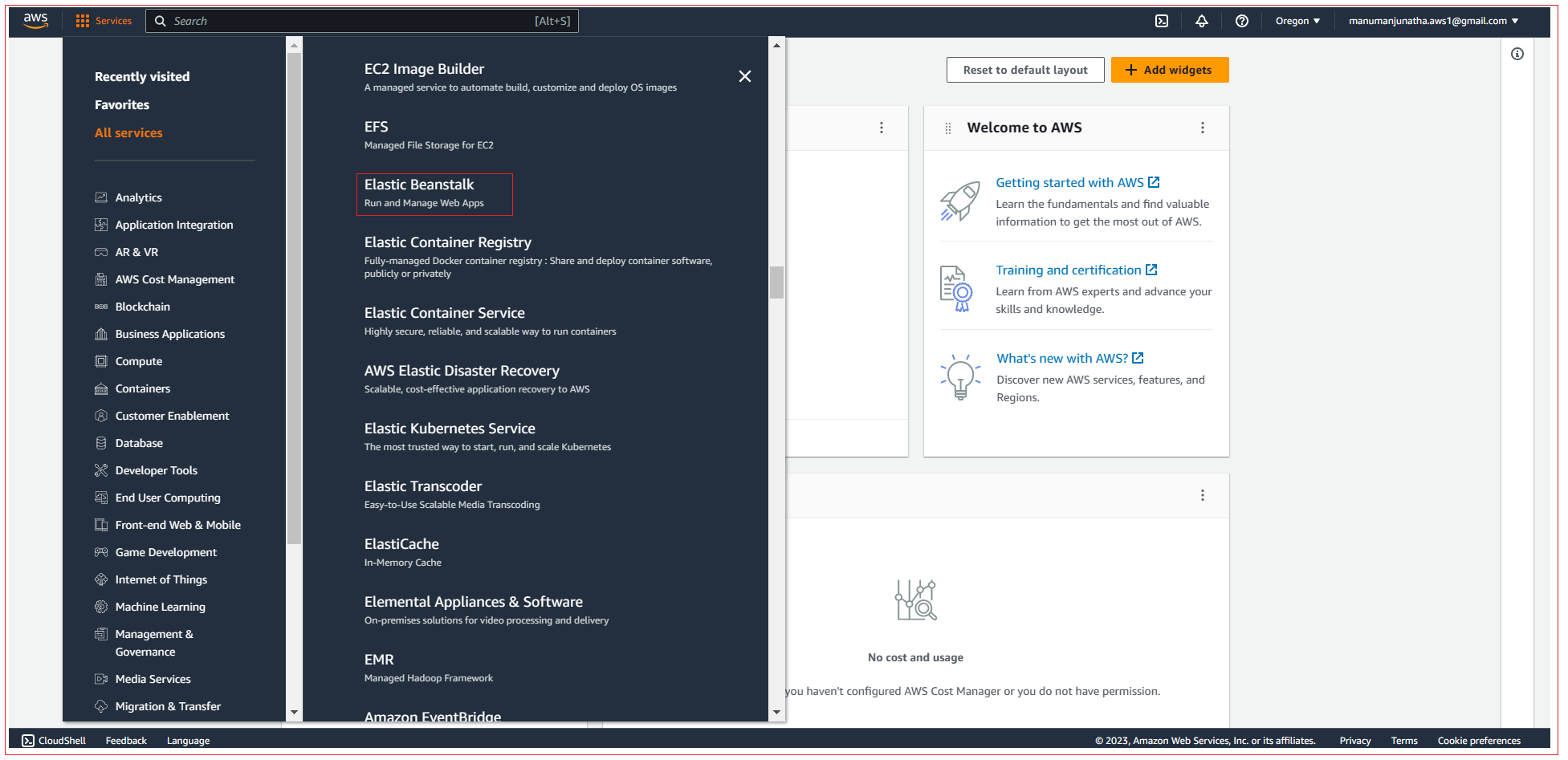Click the Developer Tools icon

[101, 470]
